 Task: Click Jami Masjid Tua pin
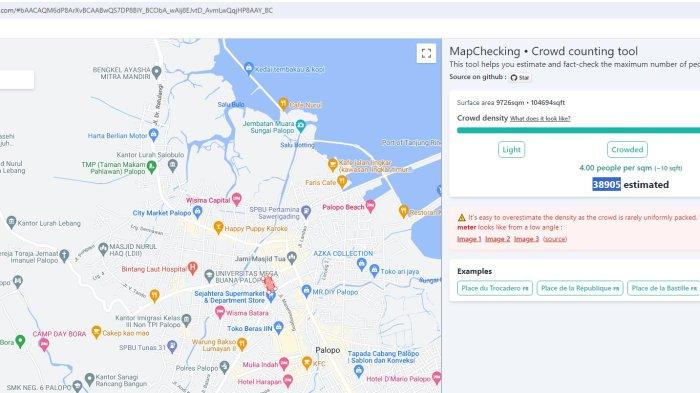click(292, 257)
